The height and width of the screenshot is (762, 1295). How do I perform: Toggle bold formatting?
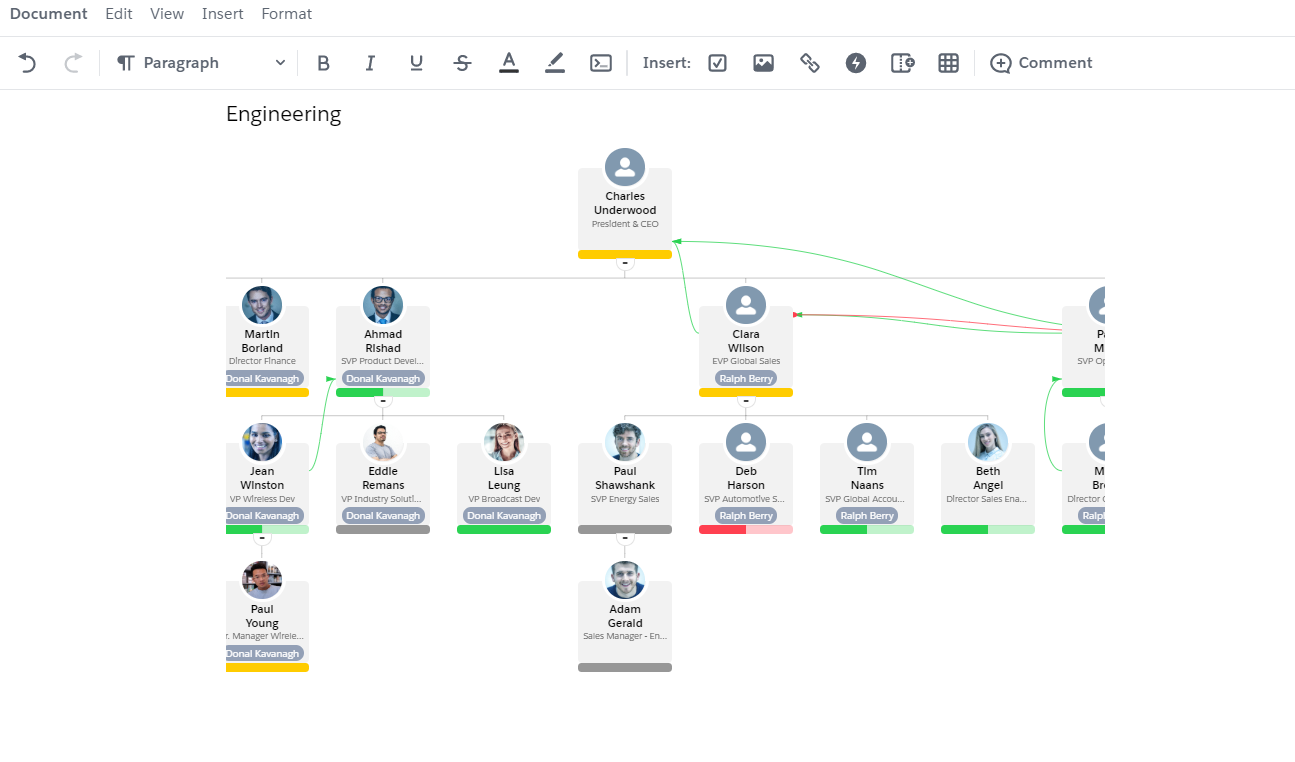(x=323, y=63)
